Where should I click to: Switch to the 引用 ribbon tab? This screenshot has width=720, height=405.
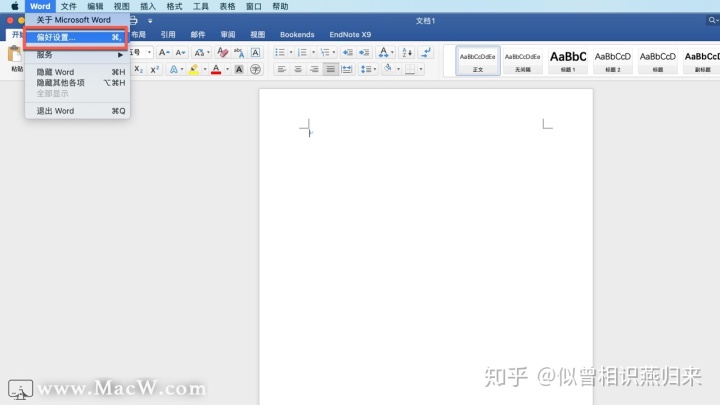[168, 34]
